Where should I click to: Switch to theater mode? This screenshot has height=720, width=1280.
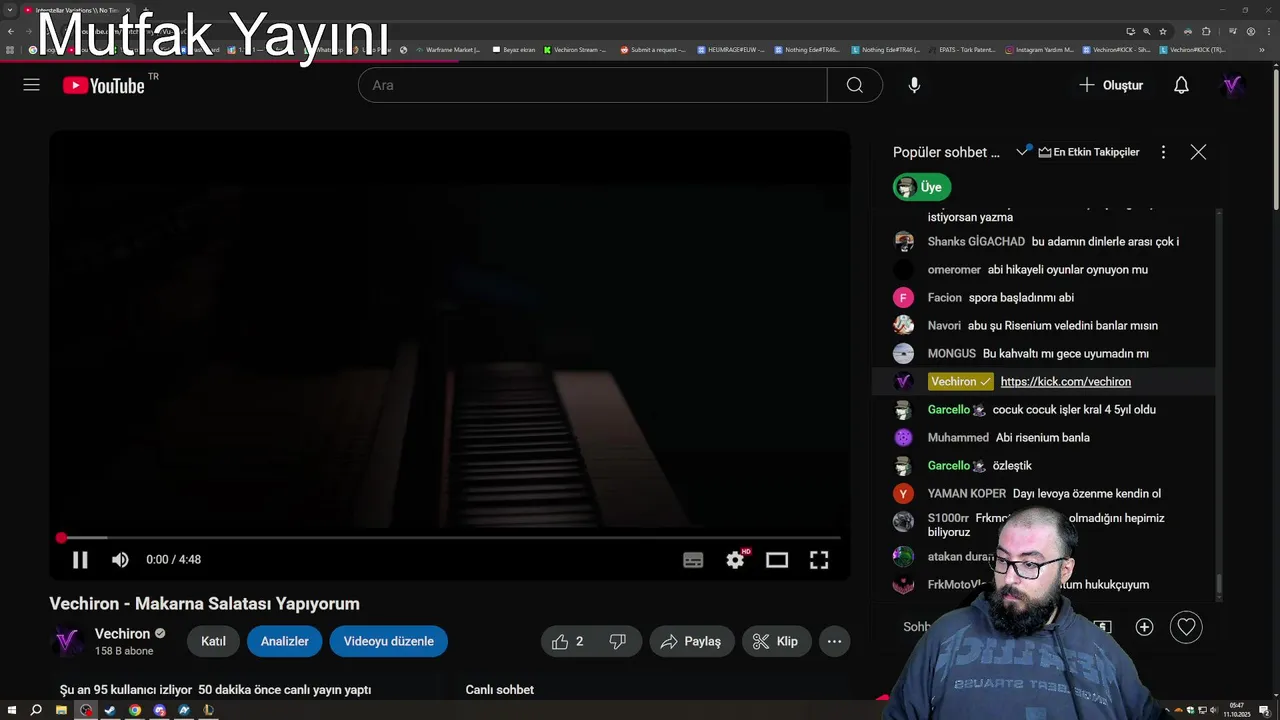(777, 560)
